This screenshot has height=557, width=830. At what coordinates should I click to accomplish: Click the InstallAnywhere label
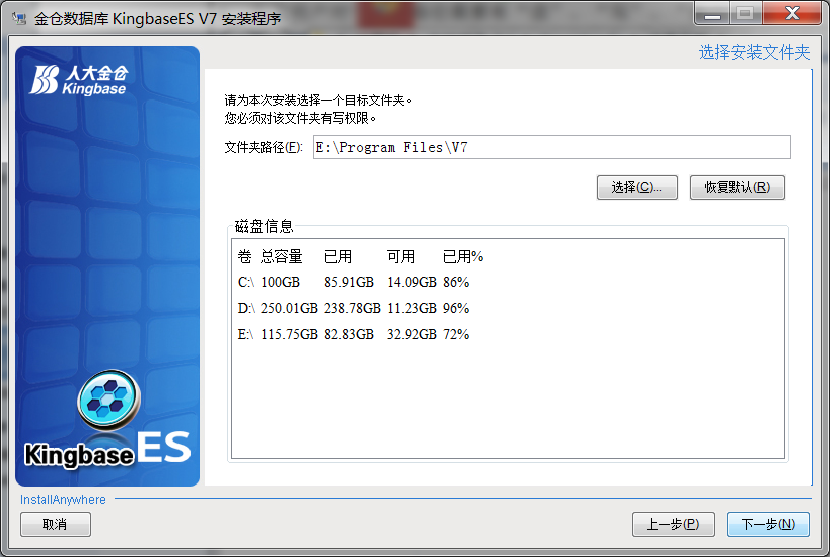[62, 500]
